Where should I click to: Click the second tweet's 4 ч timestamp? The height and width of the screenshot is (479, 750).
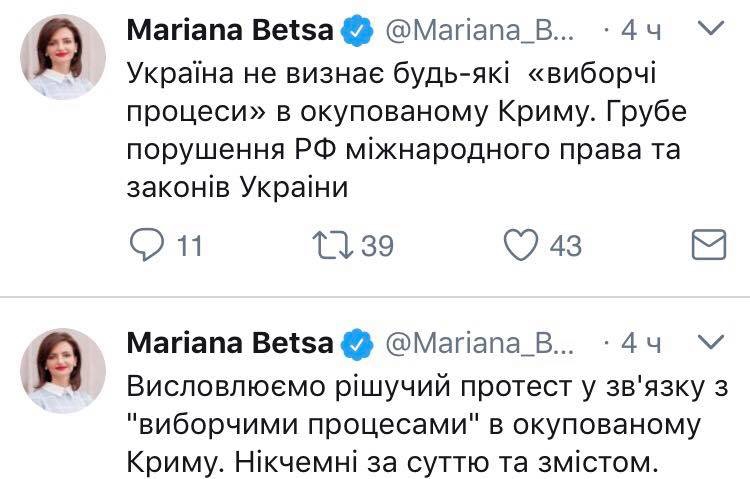pyautogui.click(x=640, y=344)
